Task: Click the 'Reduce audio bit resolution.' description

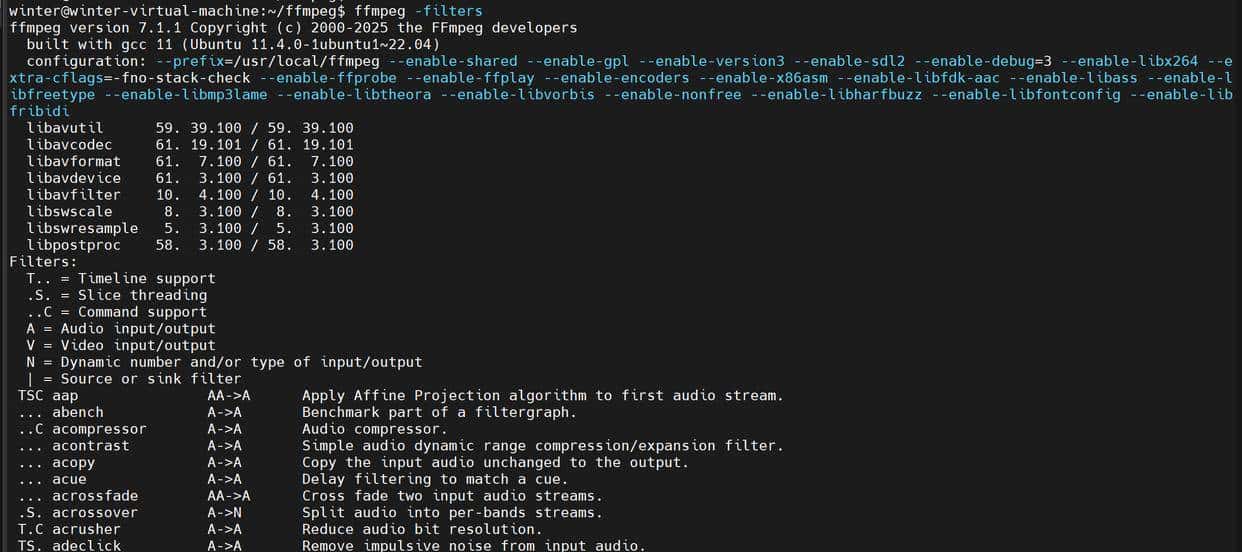Action: [x=421, y=529]
